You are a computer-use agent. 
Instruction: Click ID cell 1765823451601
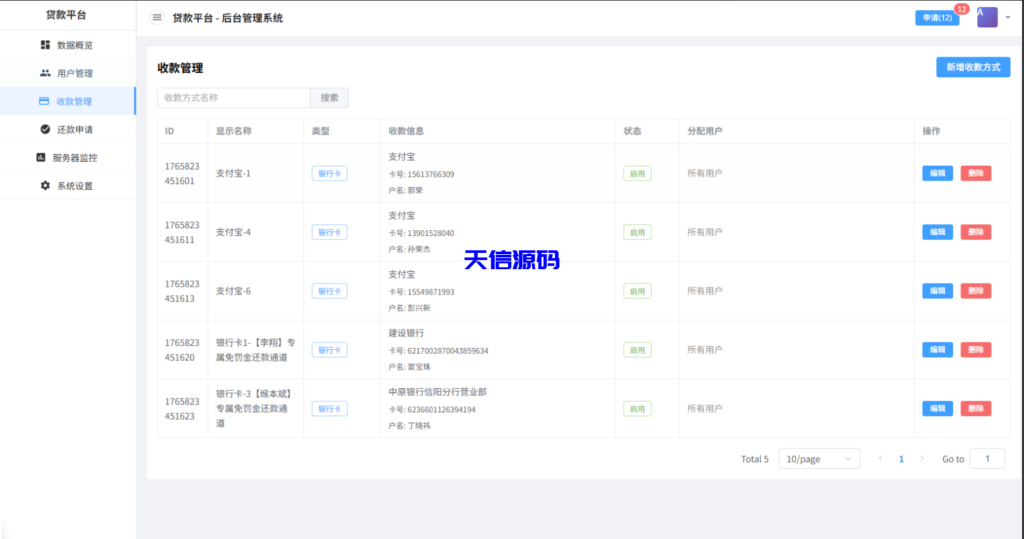tap(182, 173)
